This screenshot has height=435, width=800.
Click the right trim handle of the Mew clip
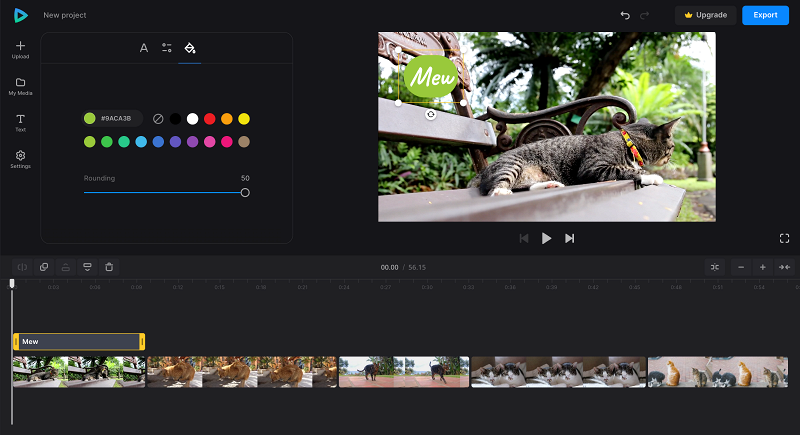142,342
